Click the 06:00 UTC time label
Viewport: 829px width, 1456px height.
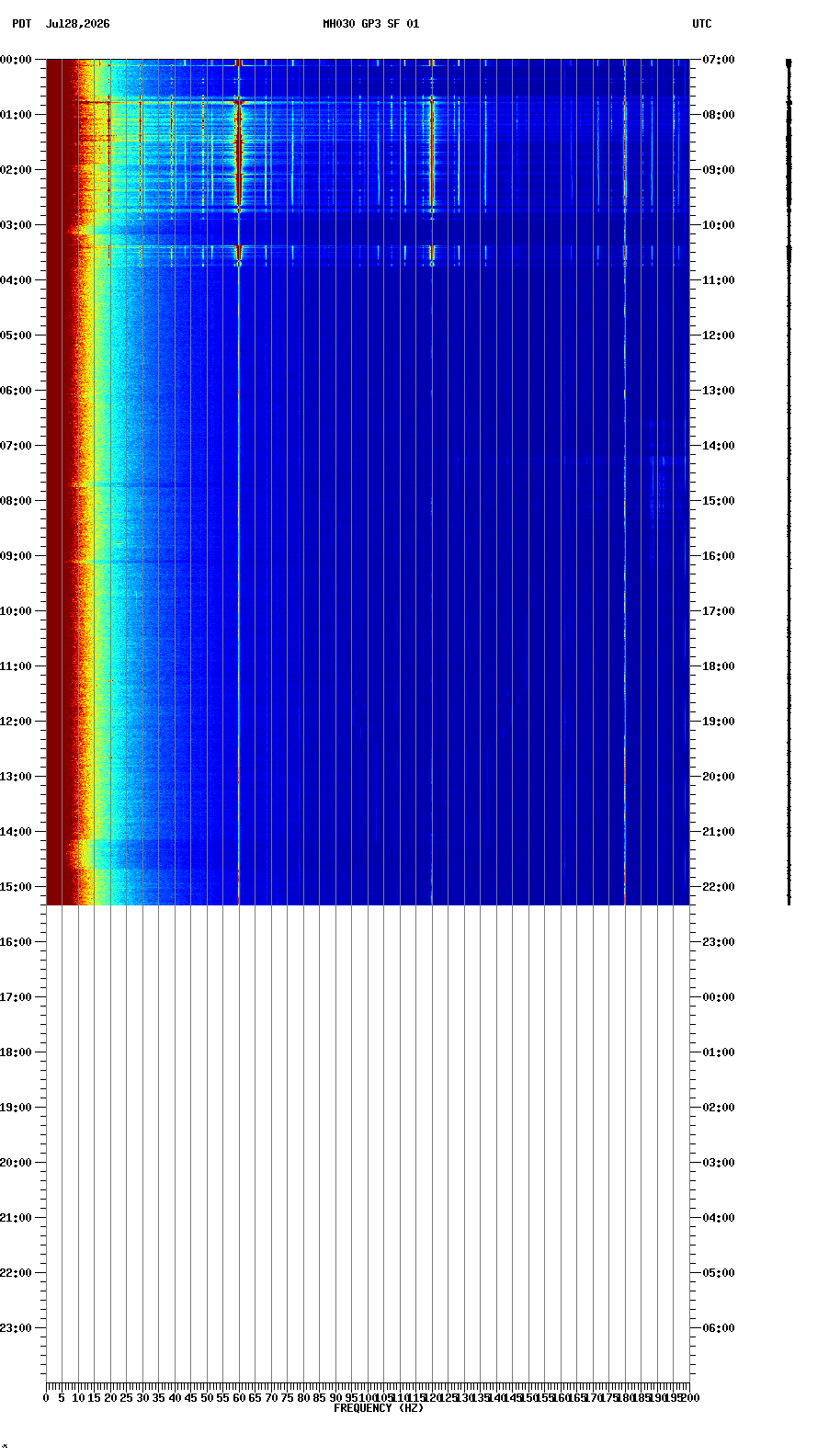719,1328
